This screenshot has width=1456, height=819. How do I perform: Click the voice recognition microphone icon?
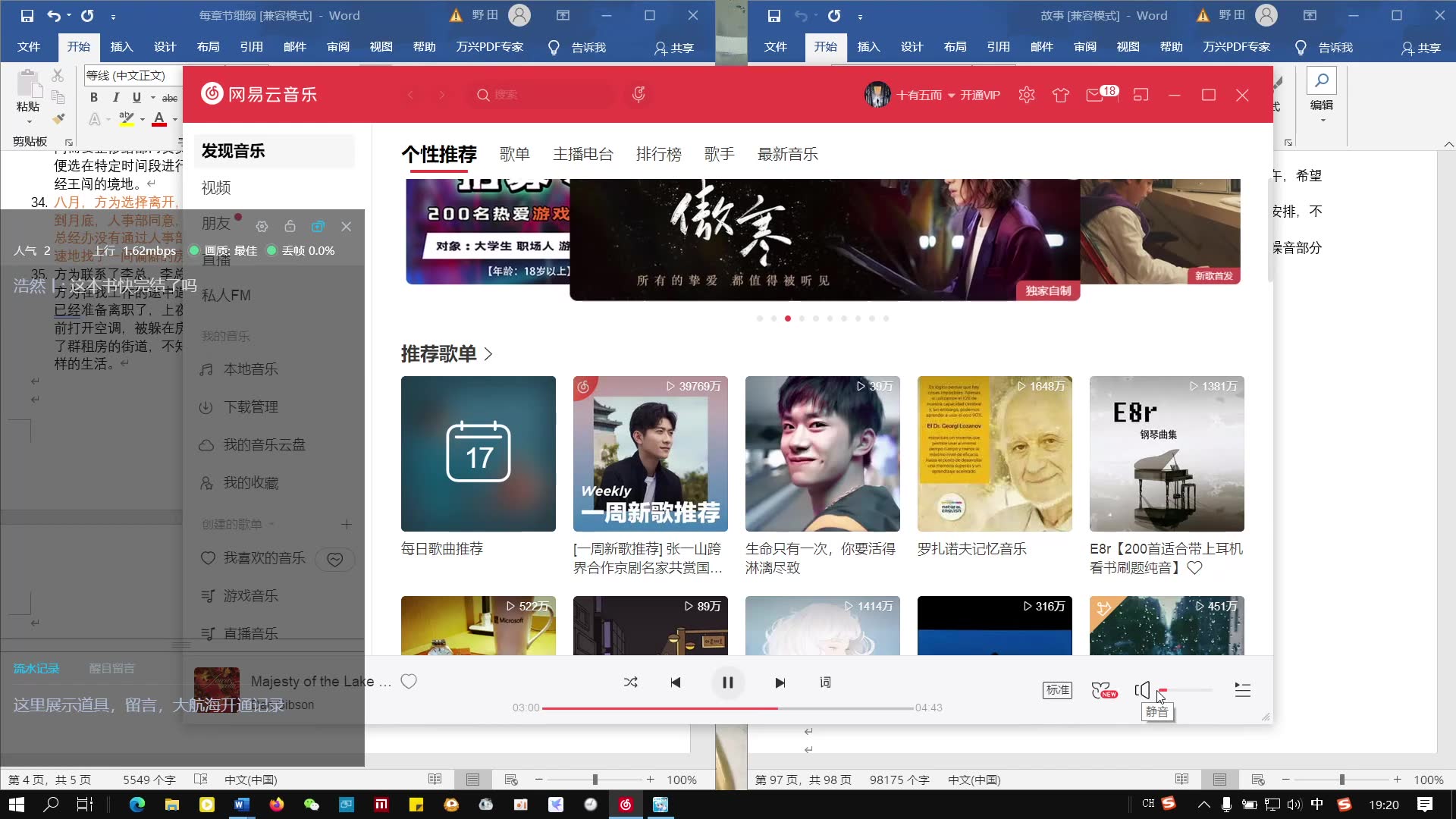pos(639,95)
